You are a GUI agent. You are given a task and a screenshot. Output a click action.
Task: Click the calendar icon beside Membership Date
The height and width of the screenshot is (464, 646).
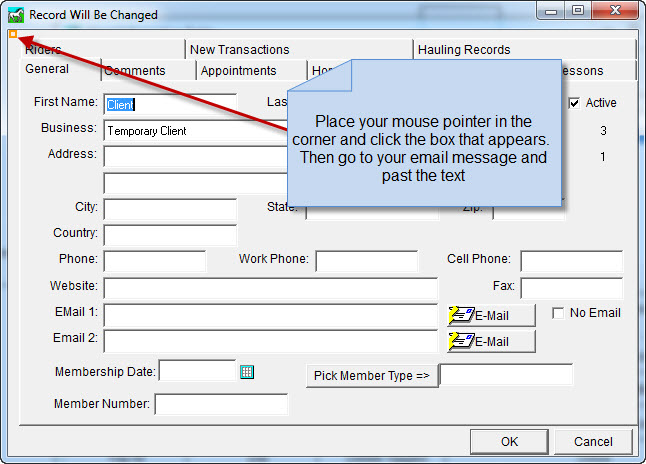247,372
